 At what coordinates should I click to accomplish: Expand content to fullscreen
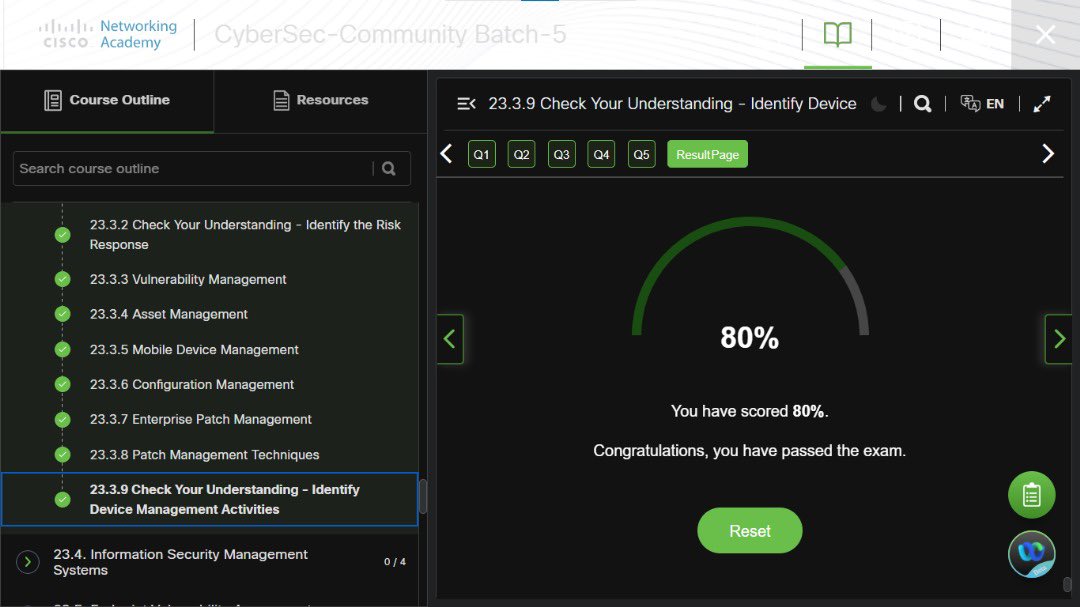(1041, 104)
